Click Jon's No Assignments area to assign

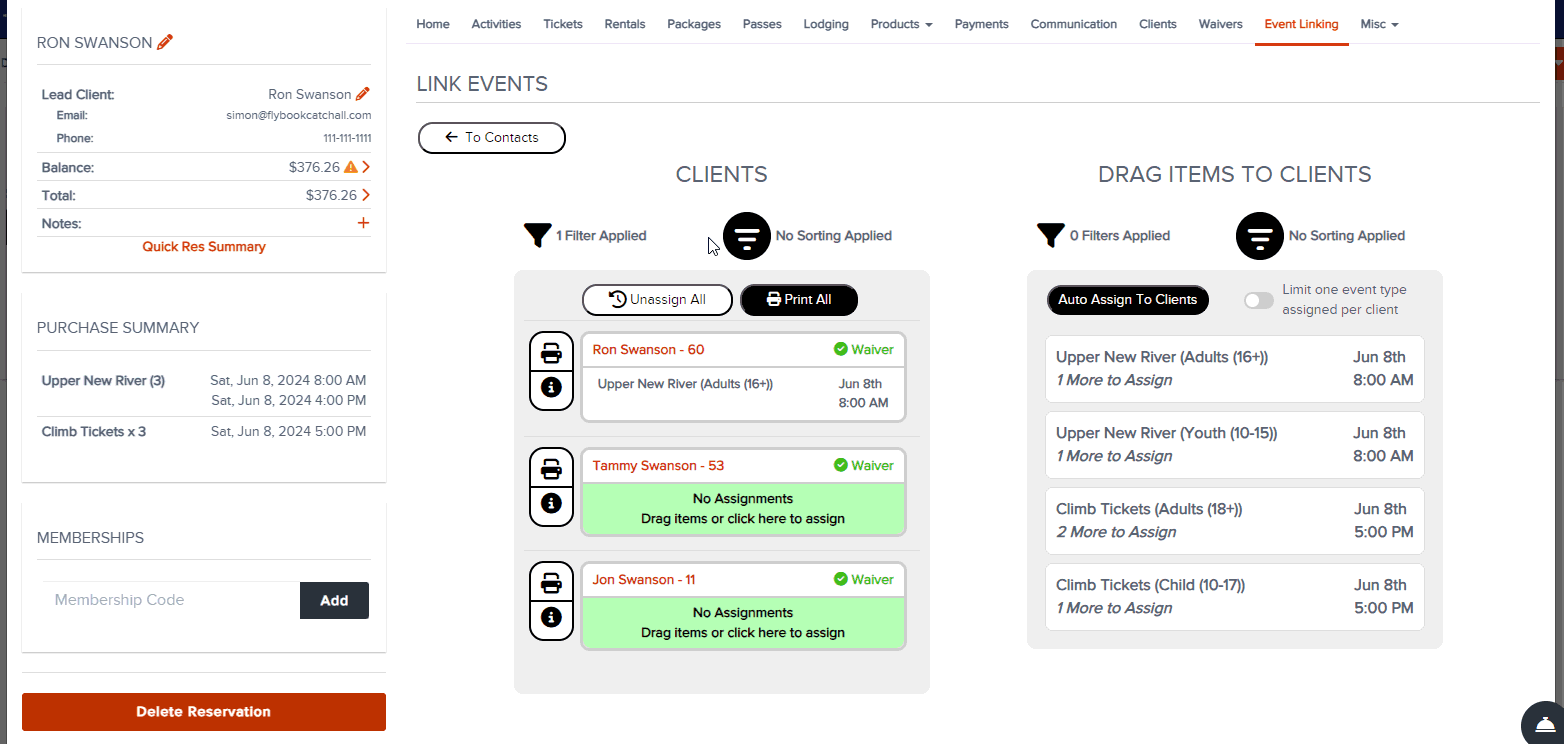pyautogui.click(x=743, y=623)
